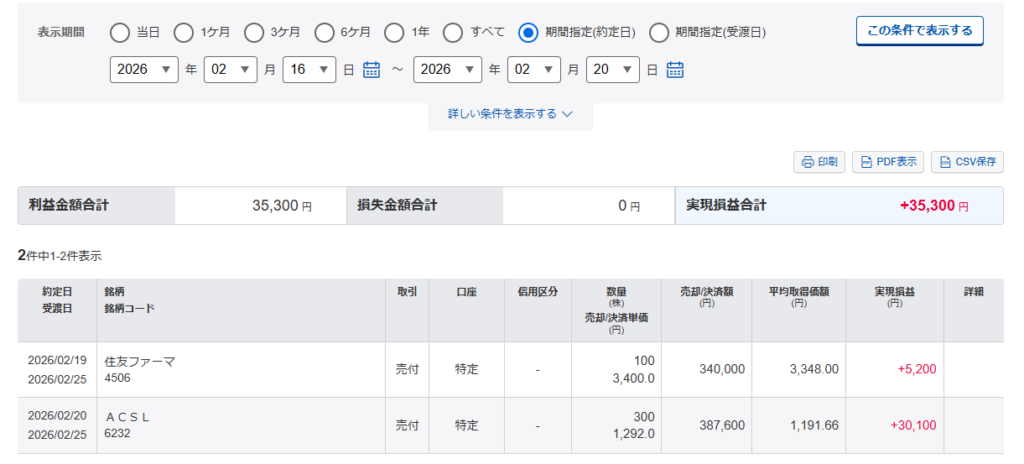Pick the 1年 display period
Viewport: 1024px width, 464px height.
click(395, 32)
